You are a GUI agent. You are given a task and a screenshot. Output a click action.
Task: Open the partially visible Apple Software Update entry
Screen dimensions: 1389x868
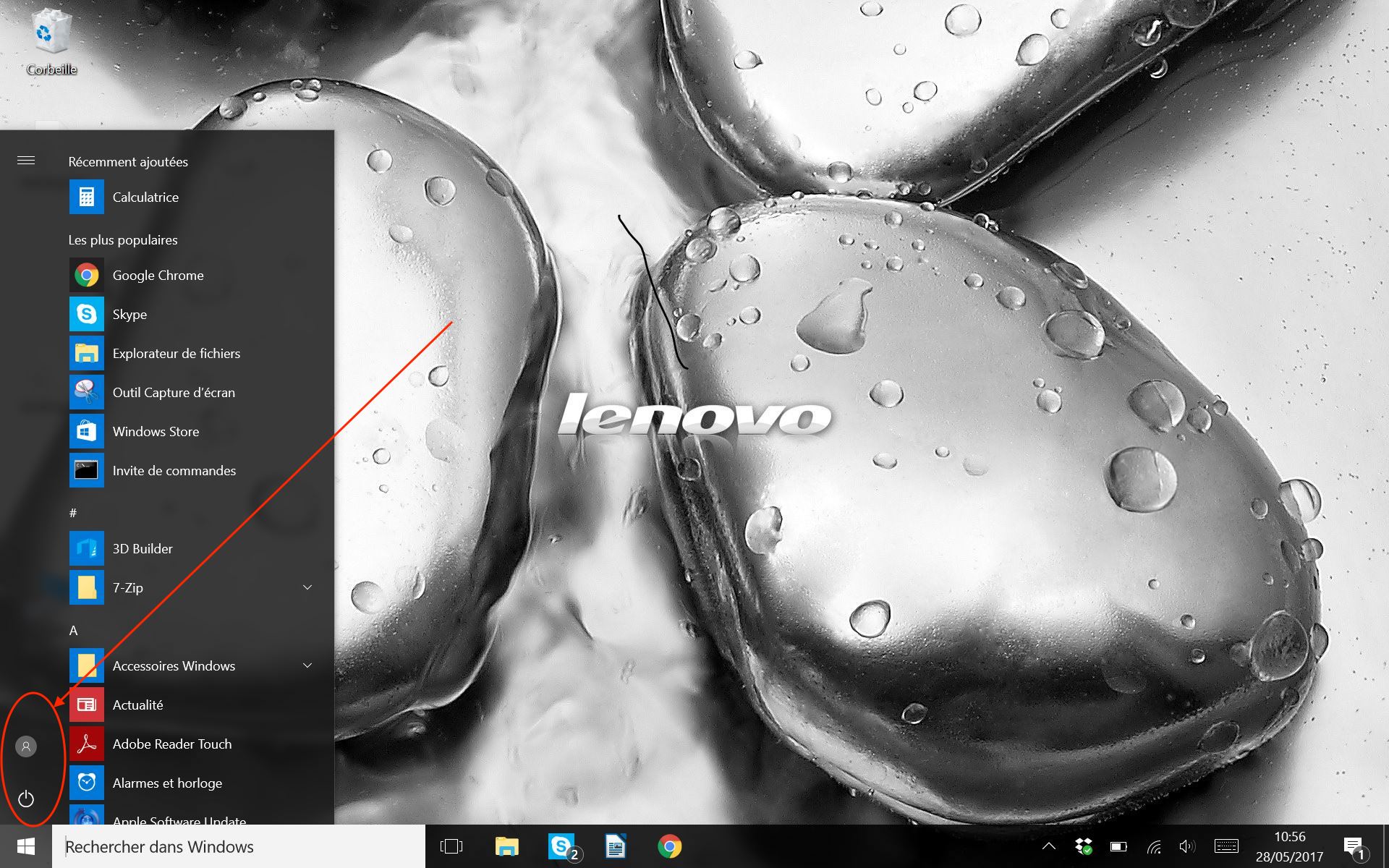pyautogui.click(x=192, y=816)
